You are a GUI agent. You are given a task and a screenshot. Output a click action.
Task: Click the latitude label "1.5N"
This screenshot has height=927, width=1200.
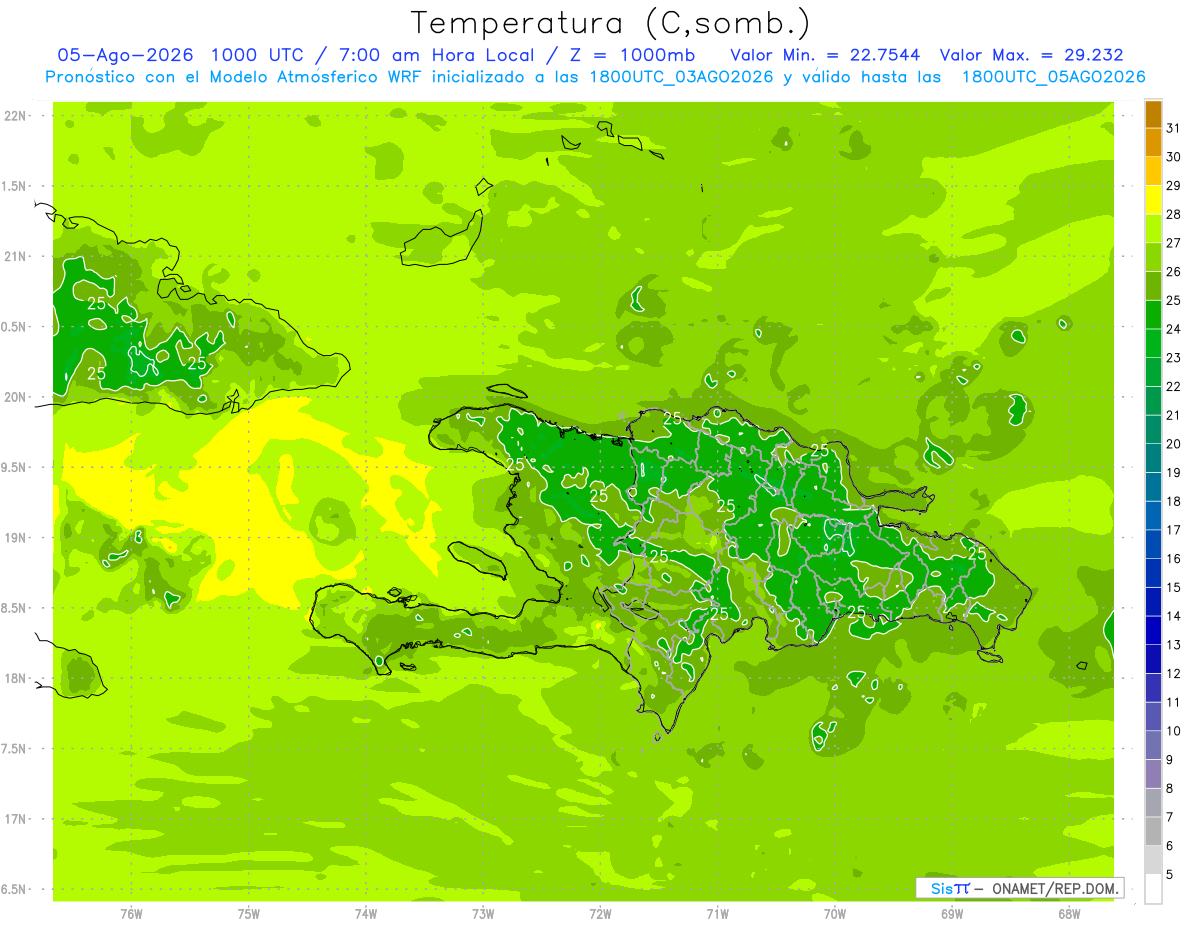click(x=15, y=186)
